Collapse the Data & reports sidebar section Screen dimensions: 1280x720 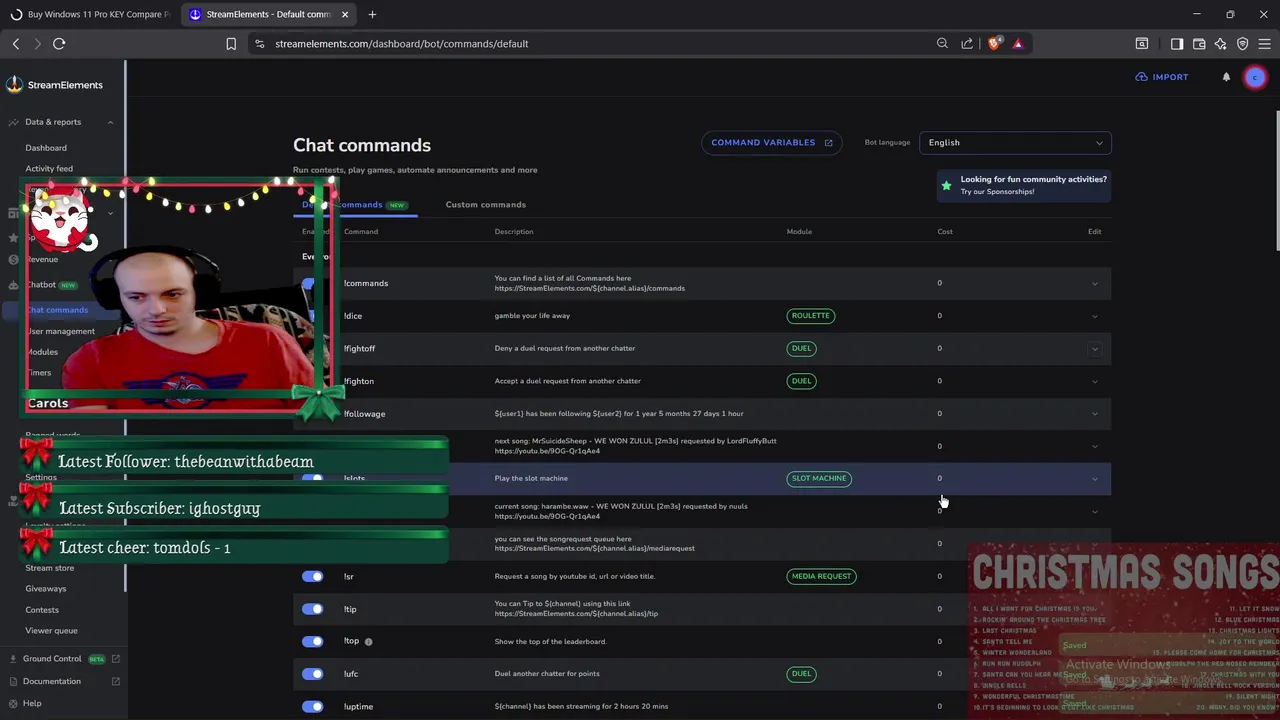click(x=110, y=122)
